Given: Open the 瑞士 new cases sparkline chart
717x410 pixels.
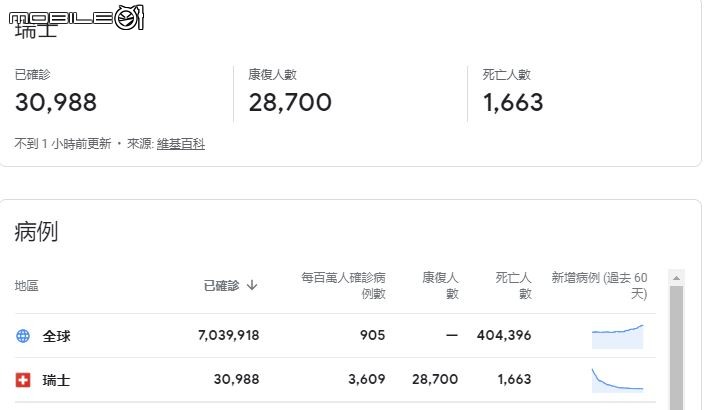Looking at the screenshot, I should tap(617, 380).
